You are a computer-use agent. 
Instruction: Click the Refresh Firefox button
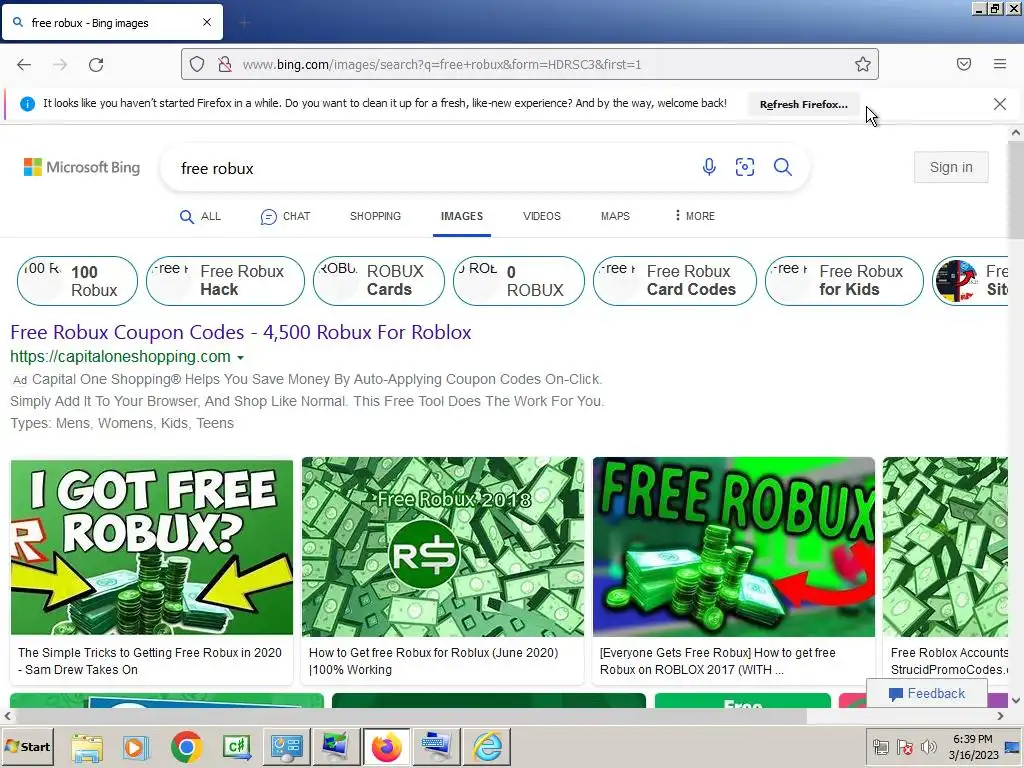[x=804, y=104]
